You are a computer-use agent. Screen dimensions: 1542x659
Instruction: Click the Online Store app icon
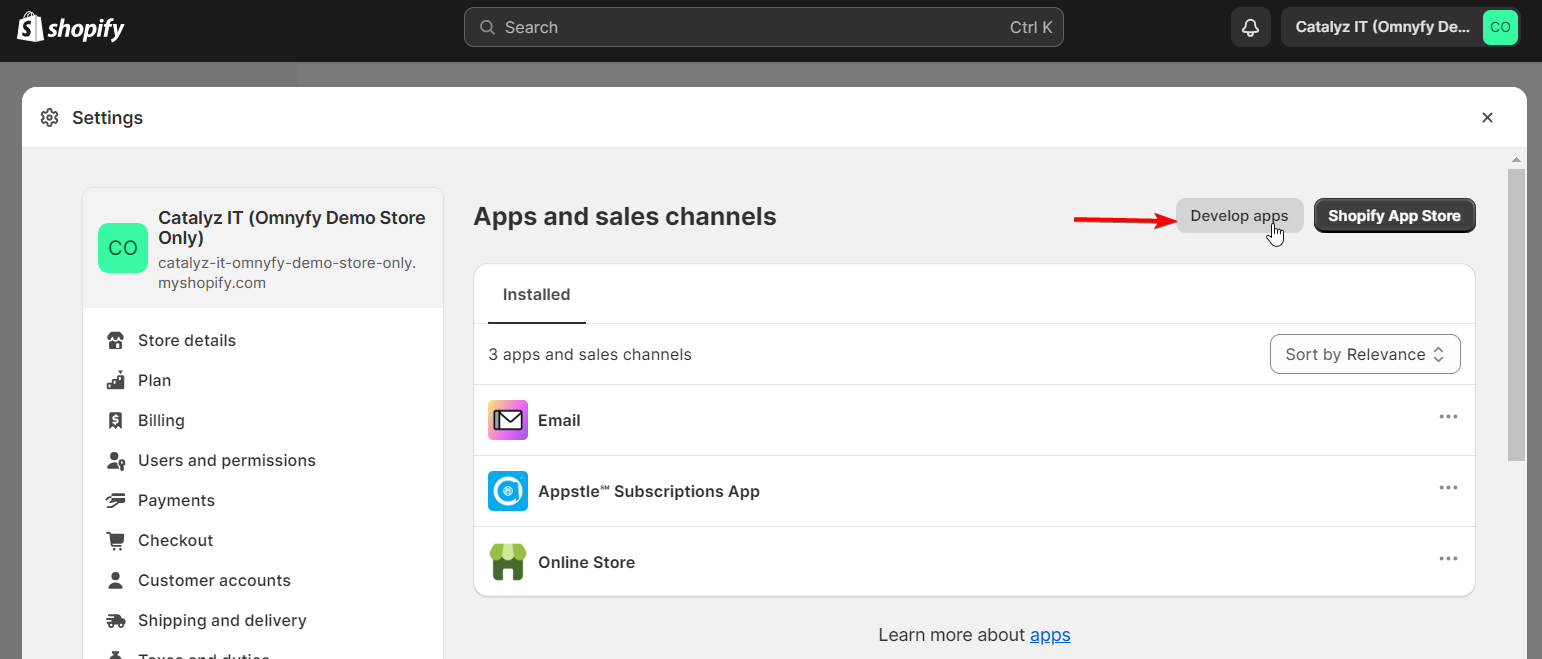click(508, 562)
